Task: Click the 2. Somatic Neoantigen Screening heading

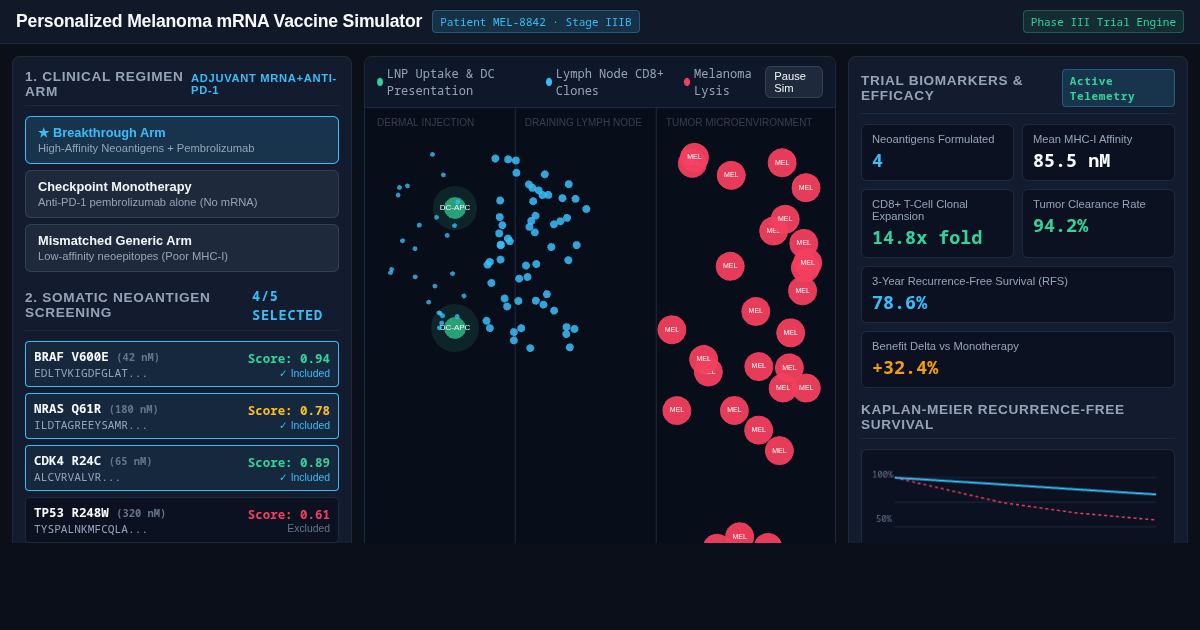Action: [118, 305]
